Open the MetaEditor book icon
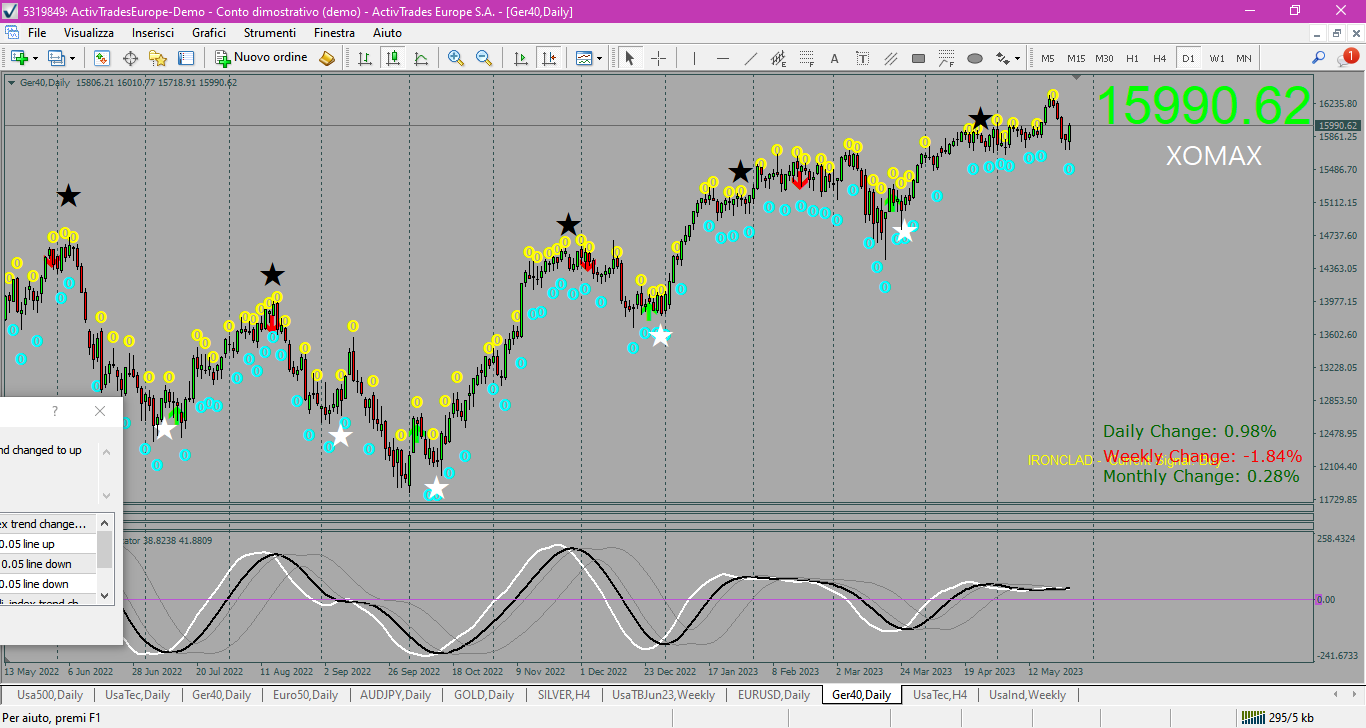1366x728 pixels. pyautogui.click(x=327, y=58)
